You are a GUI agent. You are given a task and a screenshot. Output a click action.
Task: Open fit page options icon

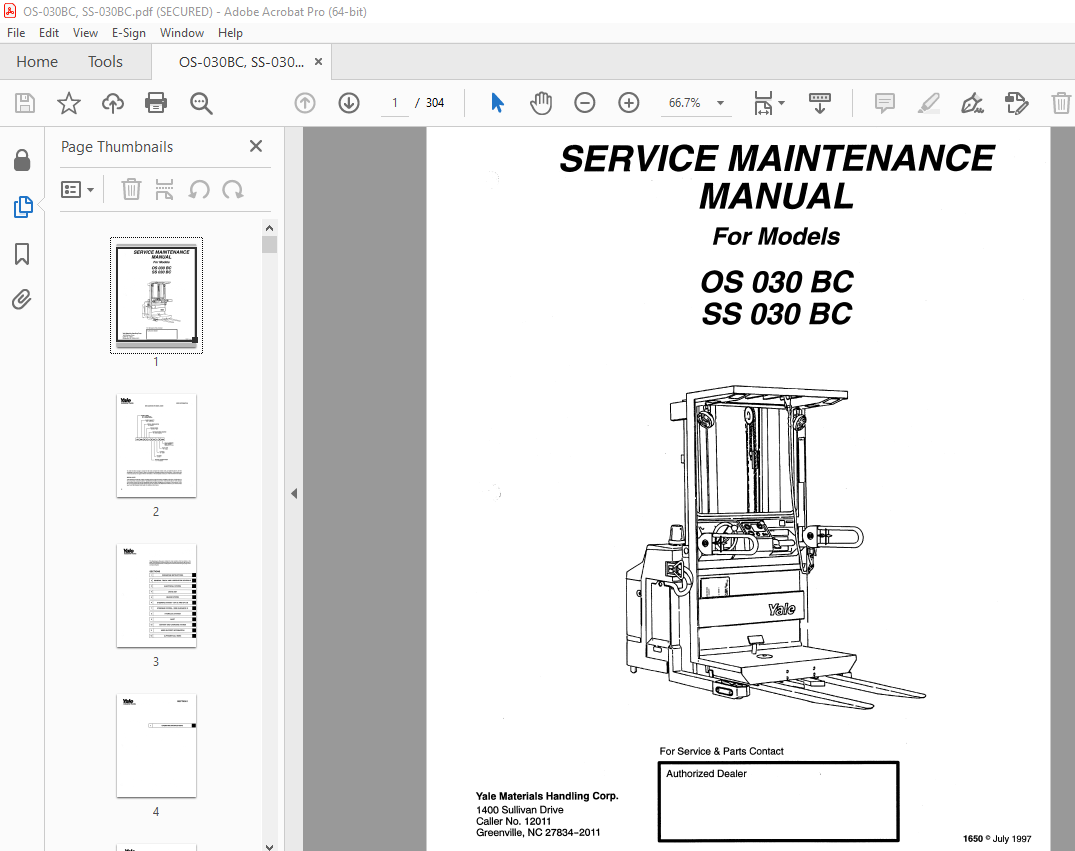(x=769, y=104)
